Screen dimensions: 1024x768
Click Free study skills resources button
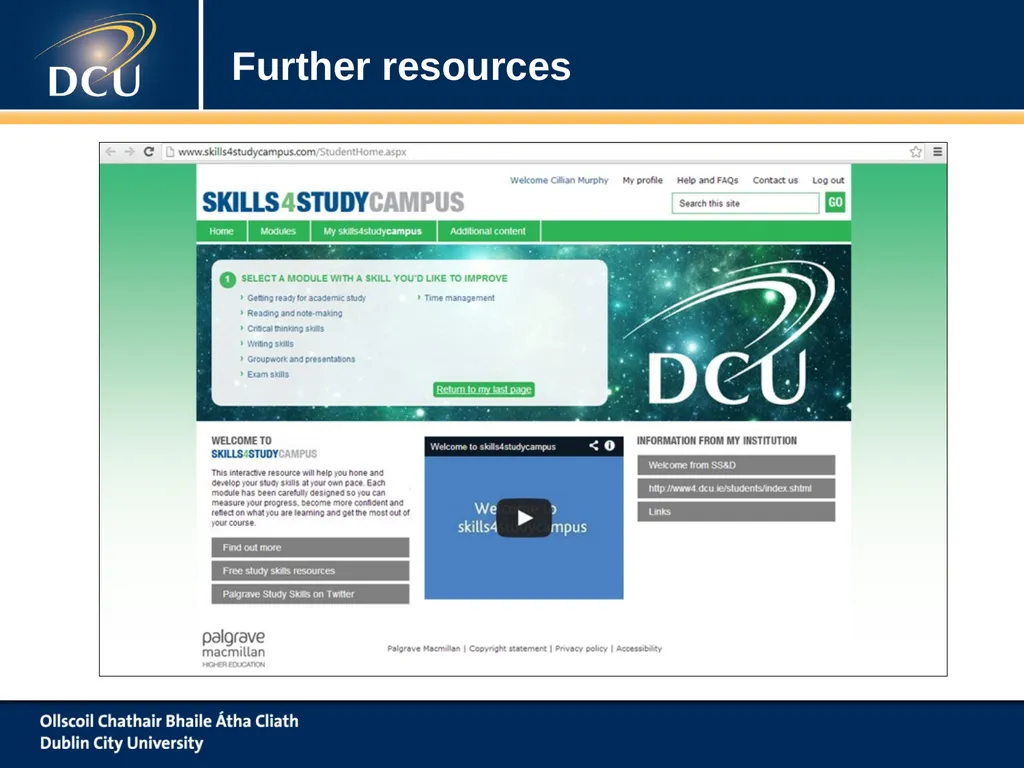pos(310,571)
